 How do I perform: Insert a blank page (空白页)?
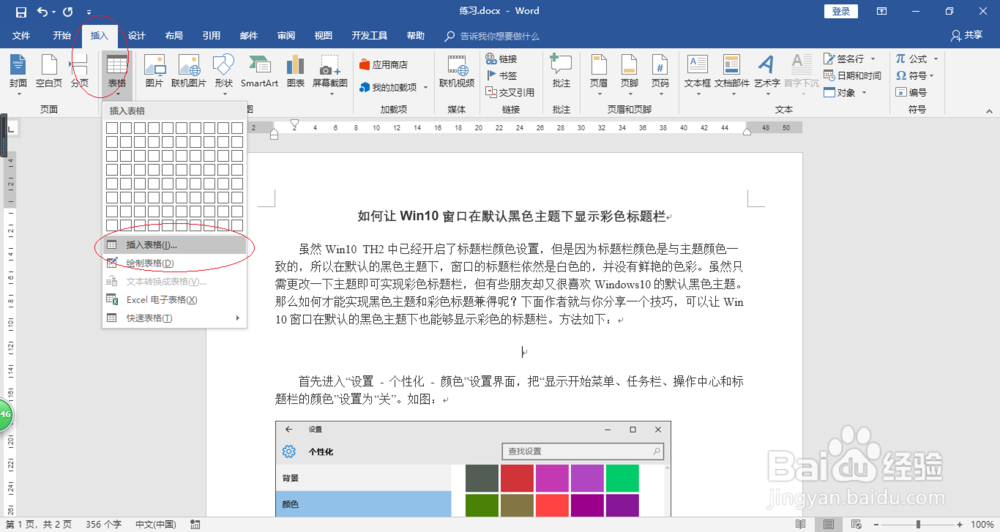click(x=48, y=71)
